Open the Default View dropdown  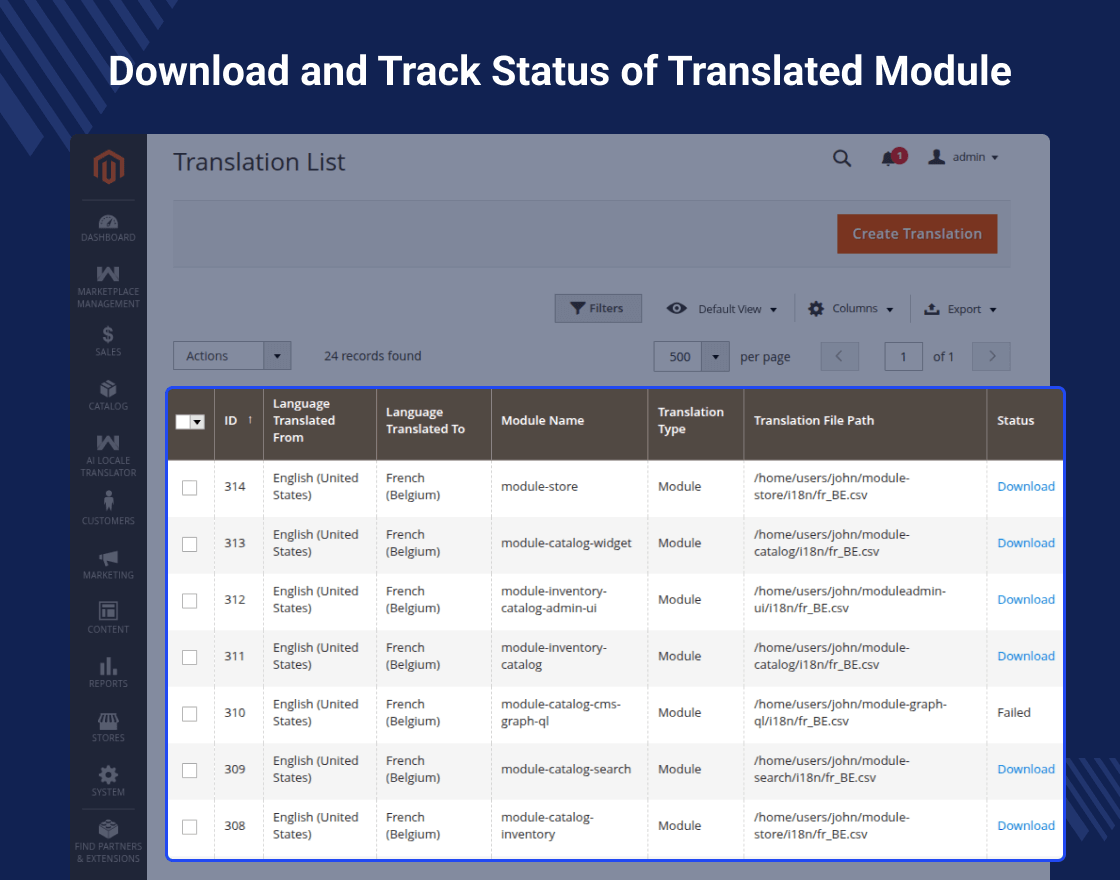point(723,309)
